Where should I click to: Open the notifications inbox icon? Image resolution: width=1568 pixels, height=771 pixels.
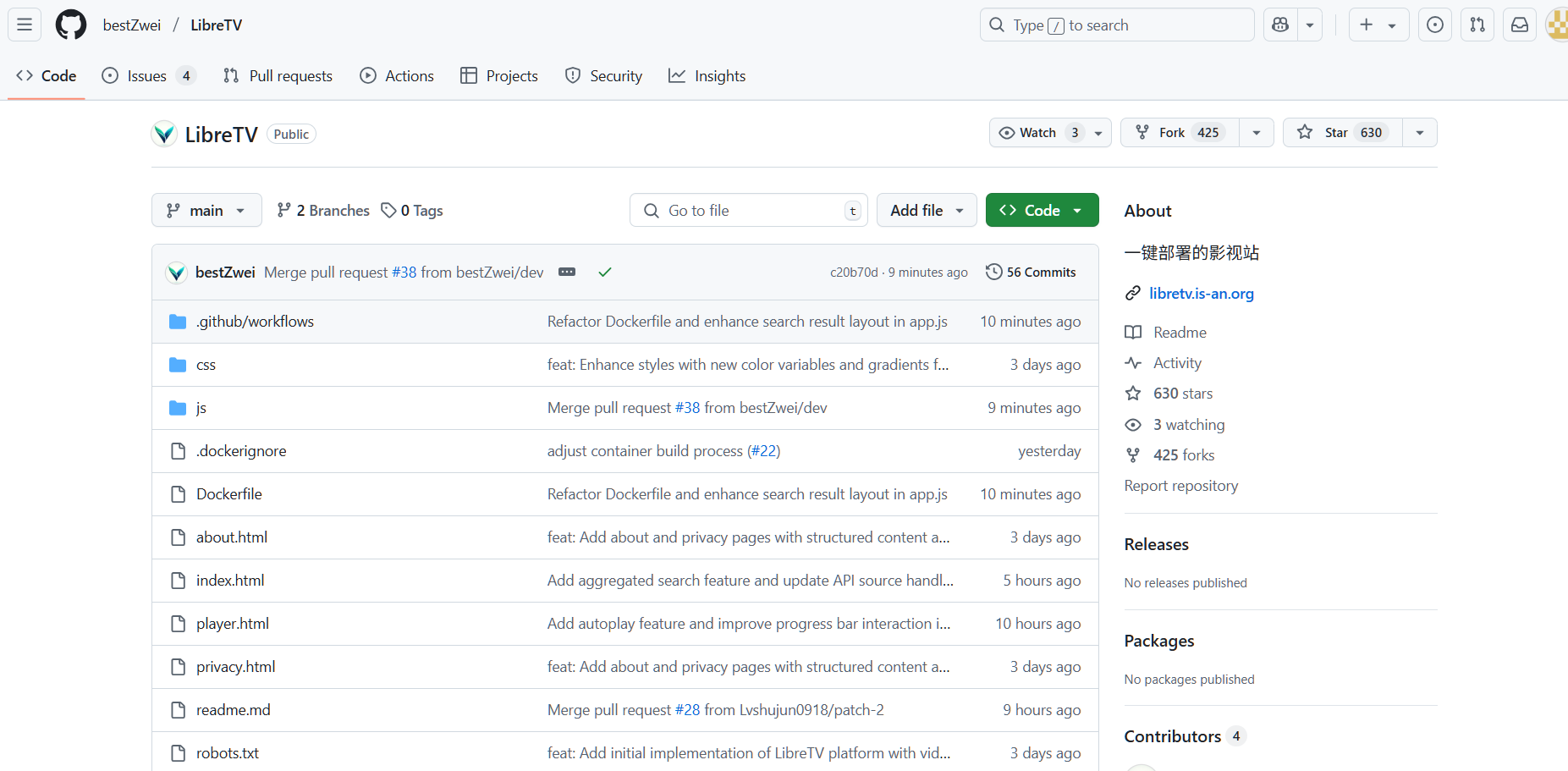[1520, 25]
